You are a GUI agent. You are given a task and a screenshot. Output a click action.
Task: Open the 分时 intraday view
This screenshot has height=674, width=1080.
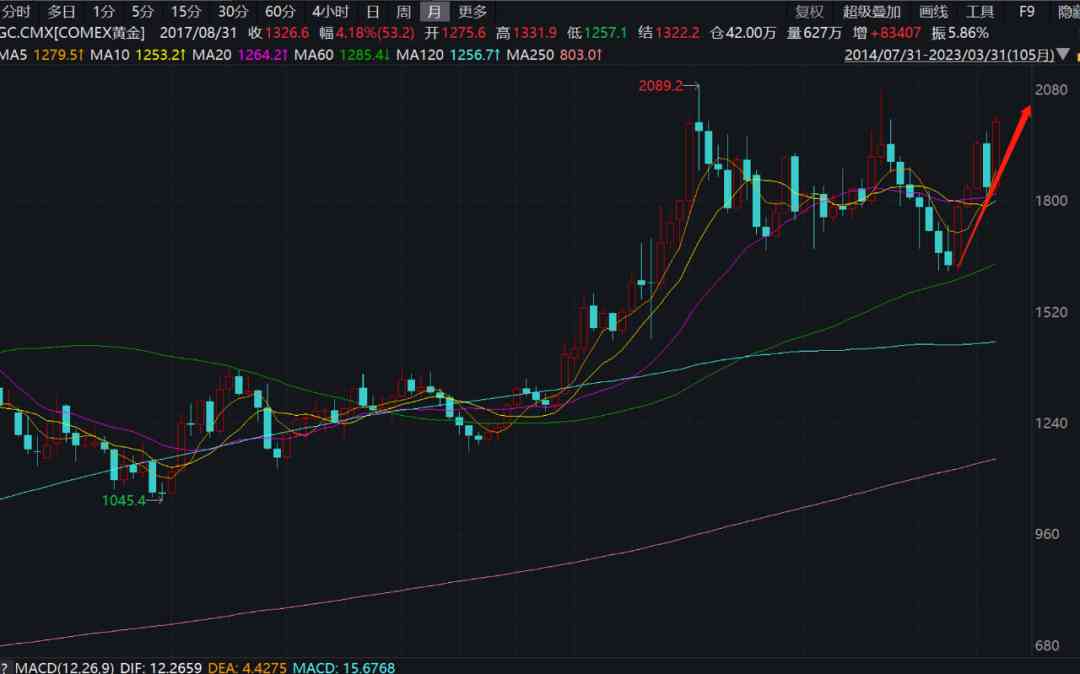(18, 12)
